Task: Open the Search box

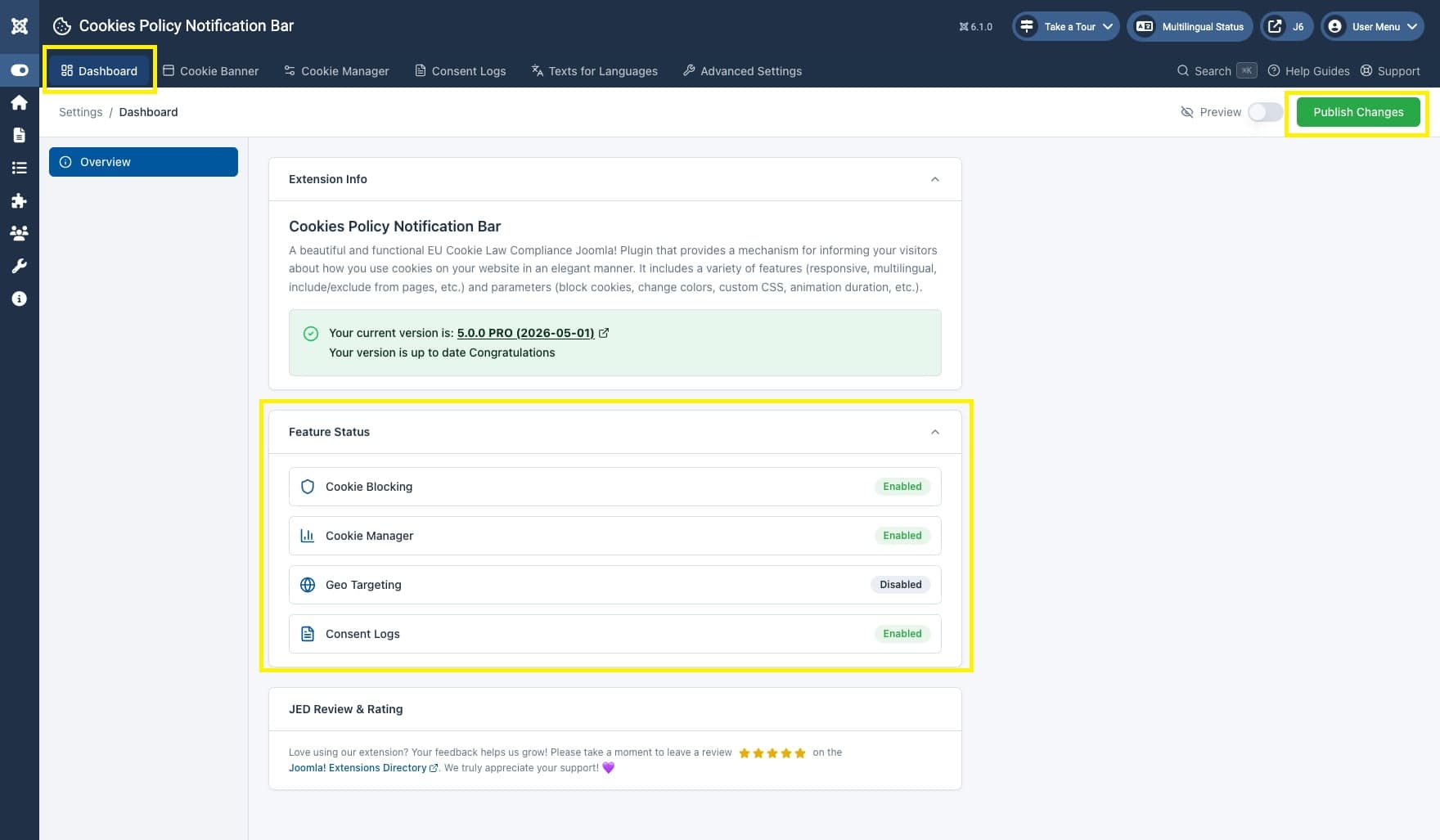Action: point(1216,70)
